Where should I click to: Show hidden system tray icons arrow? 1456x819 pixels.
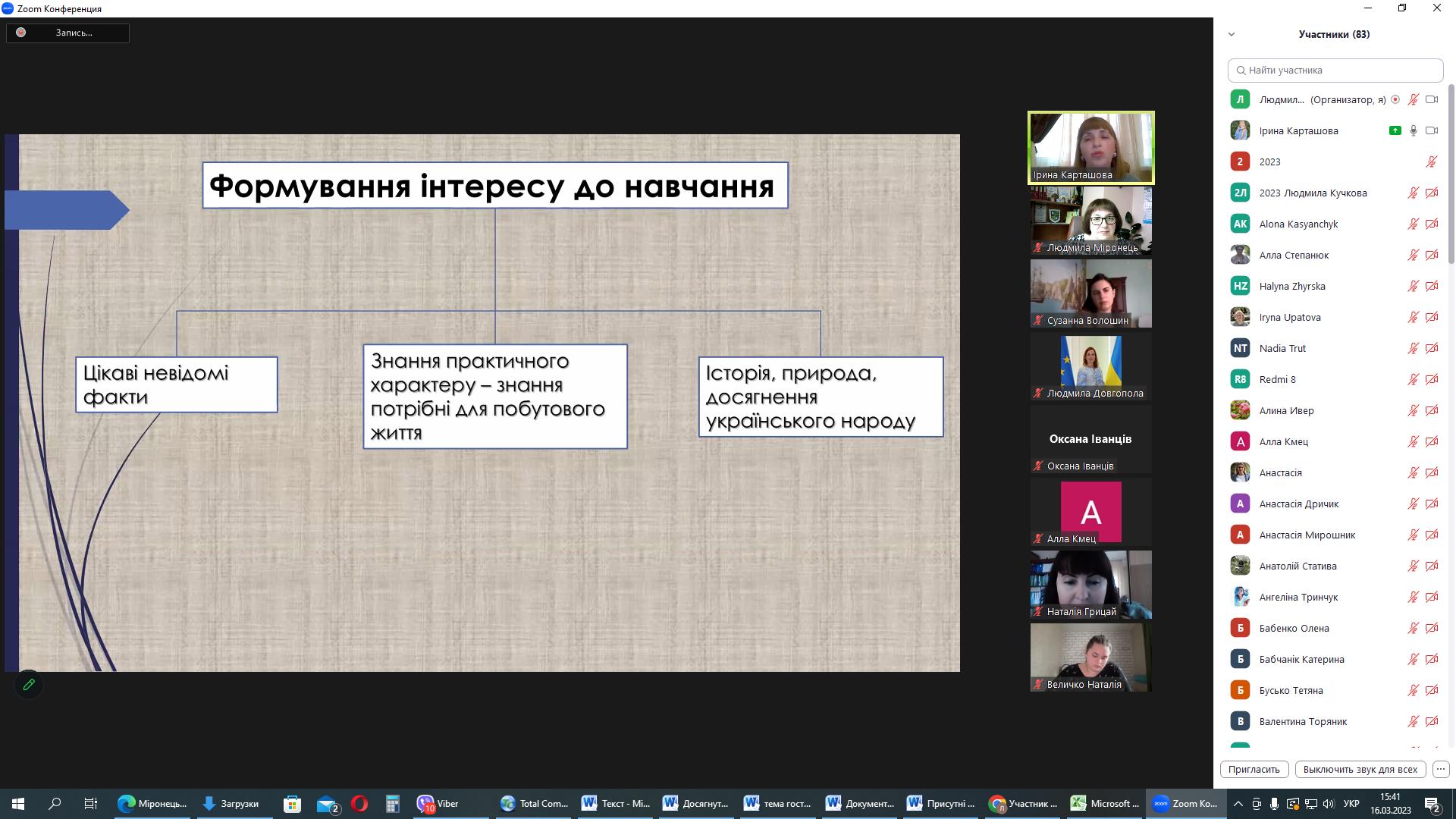click(1238, 804)
